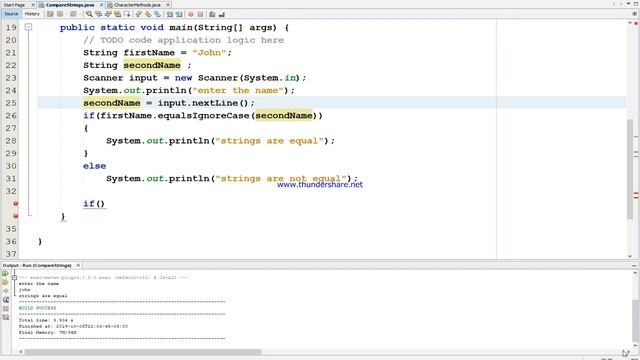Switch to the CharacterMethods.java tab
This screenshot has width=640, height=360.
click(137, 5)
